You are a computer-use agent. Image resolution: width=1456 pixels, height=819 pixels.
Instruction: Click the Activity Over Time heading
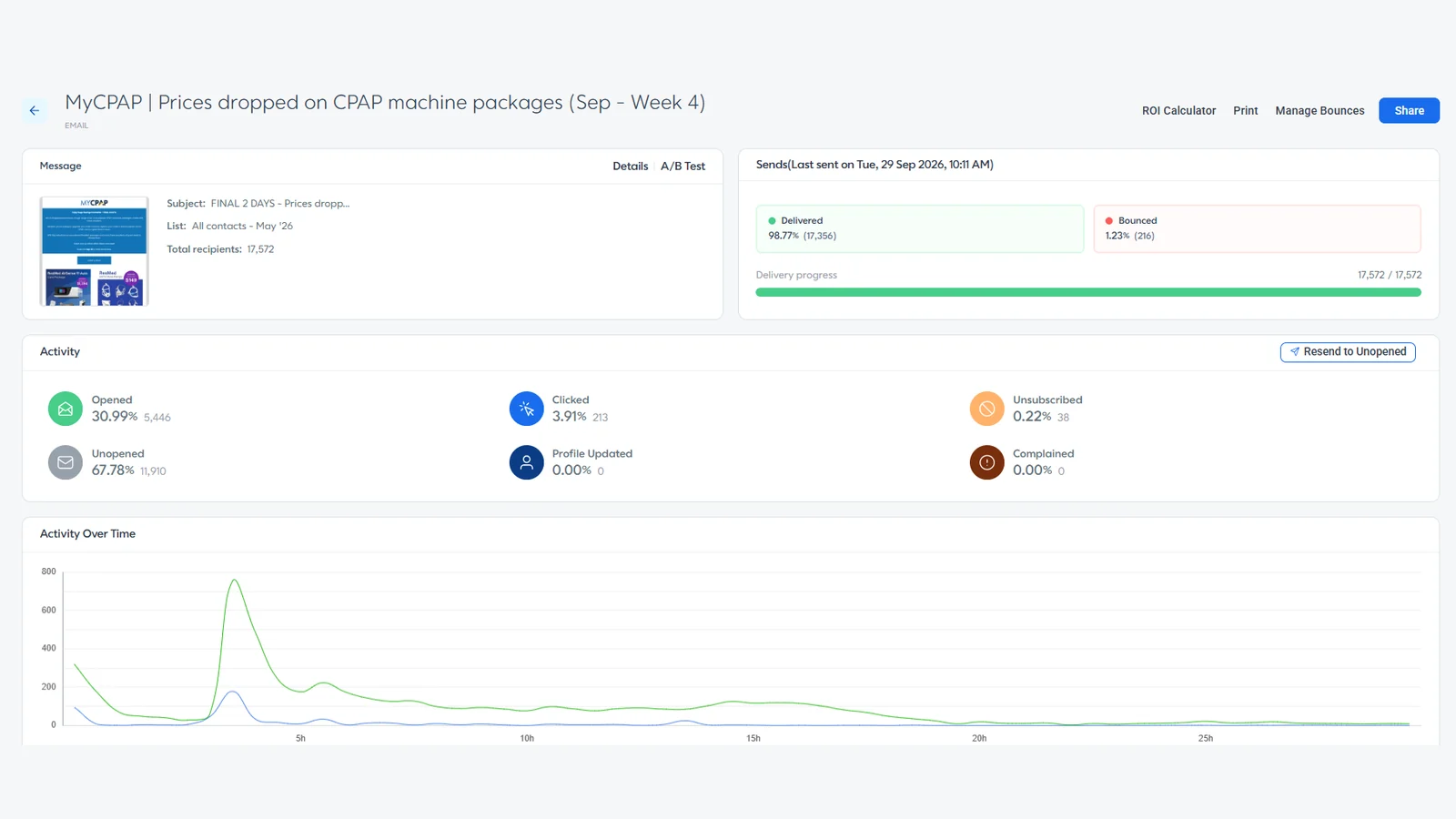point(87,534)
